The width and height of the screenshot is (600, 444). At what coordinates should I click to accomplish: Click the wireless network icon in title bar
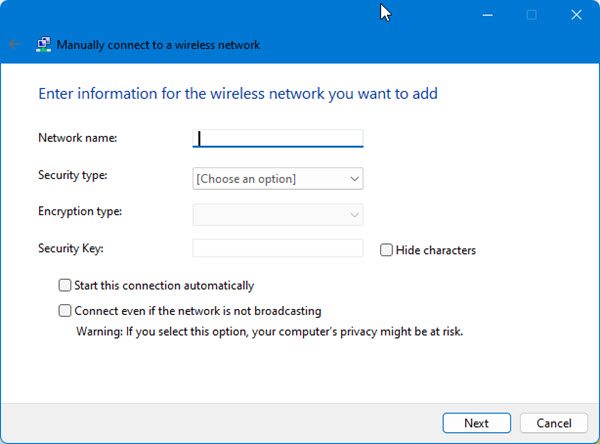(43, 45)
